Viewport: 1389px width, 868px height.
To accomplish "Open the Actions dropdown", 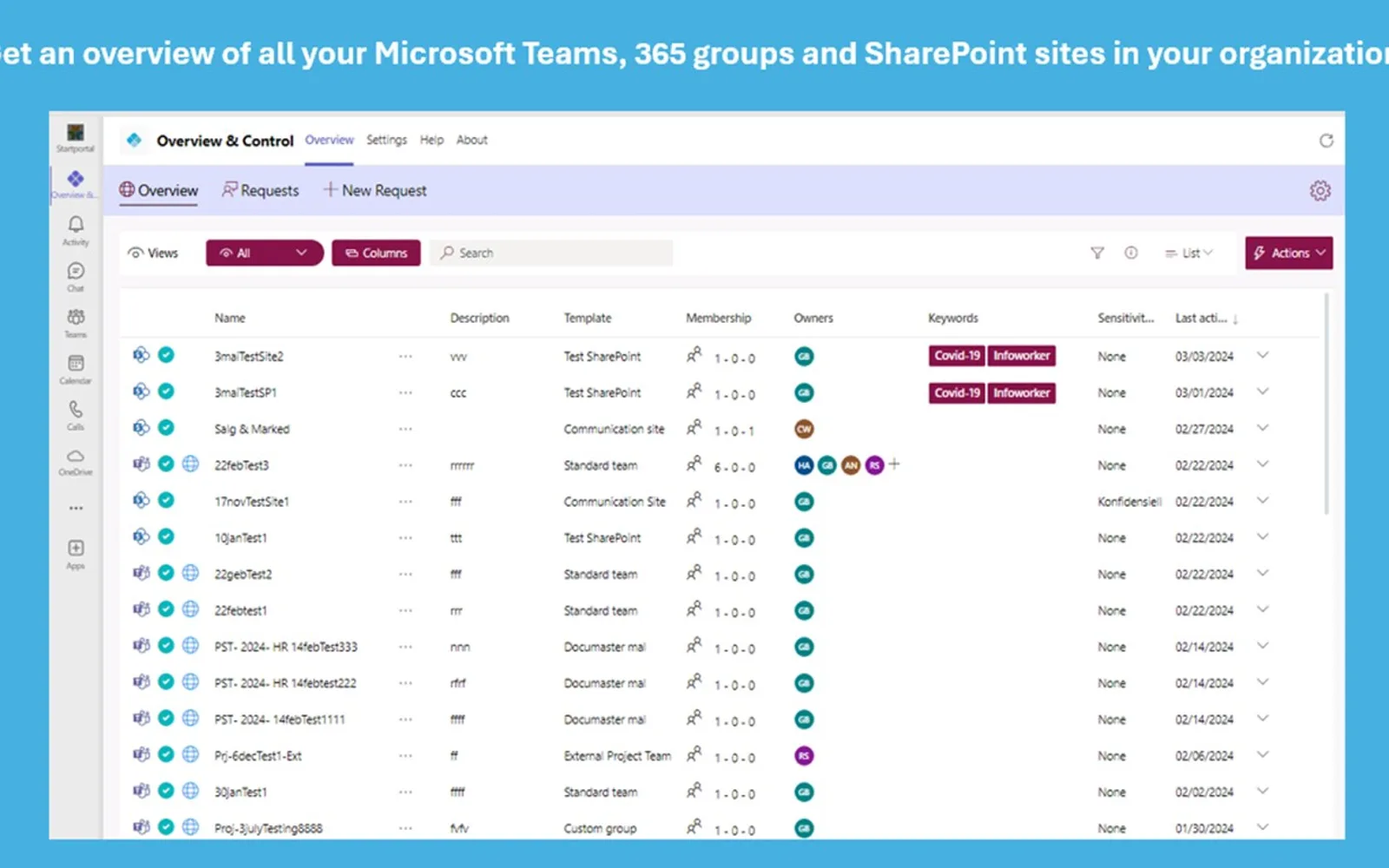I will 1288,253.
